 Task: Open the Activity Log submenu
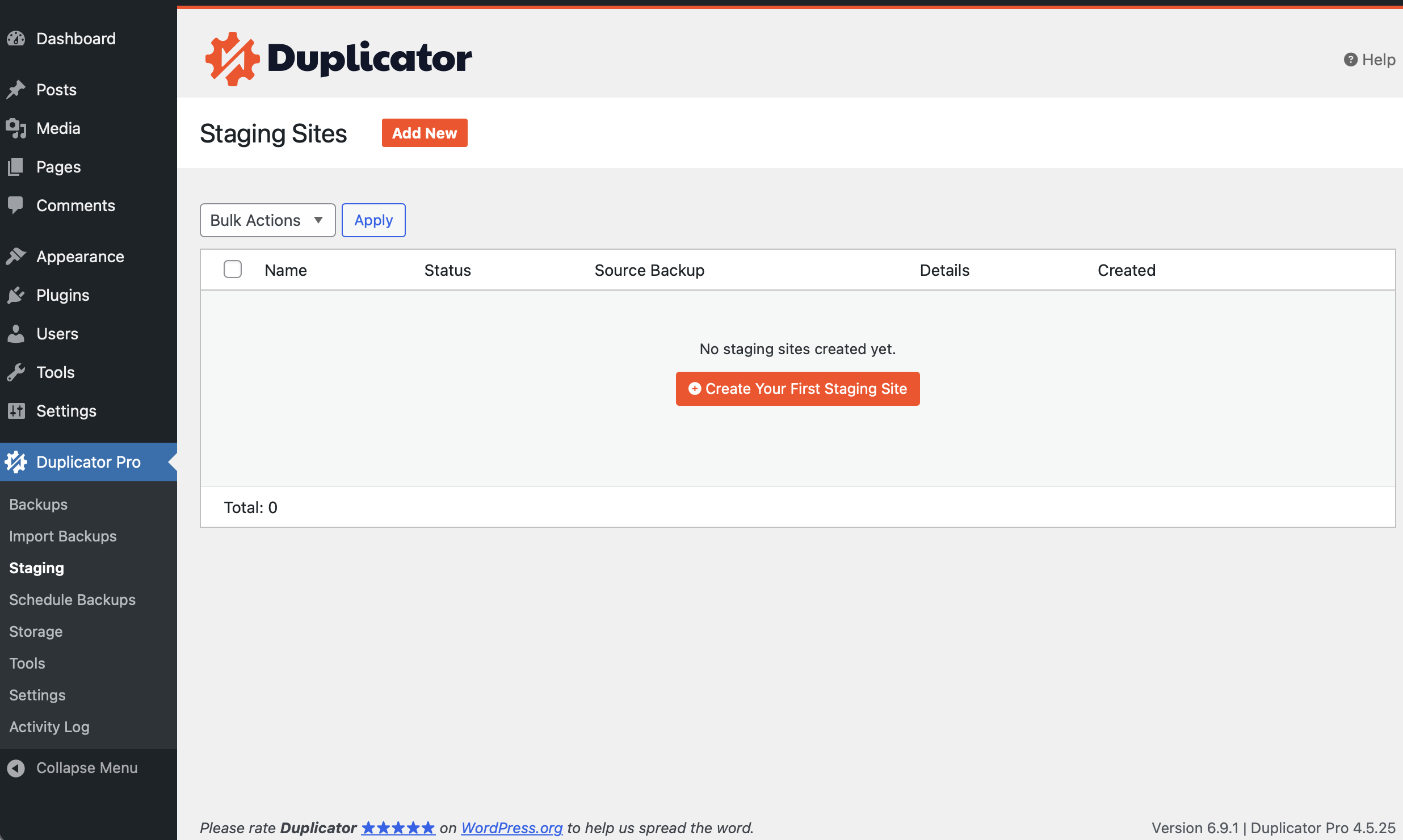(49, 727)
